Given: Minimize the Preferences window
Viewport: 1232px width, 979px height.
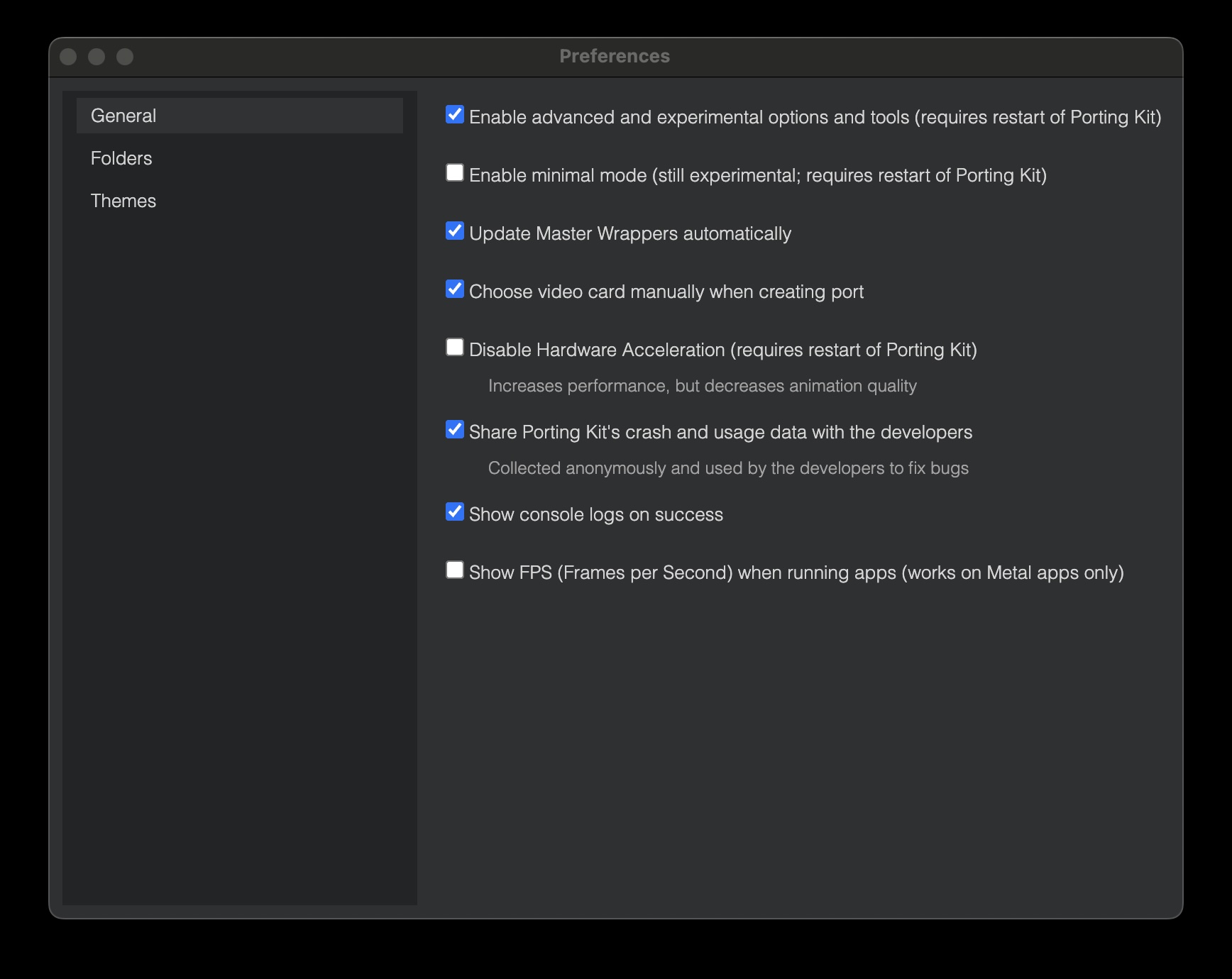Looking at the screenshot, I should click(x=97, y=57).
